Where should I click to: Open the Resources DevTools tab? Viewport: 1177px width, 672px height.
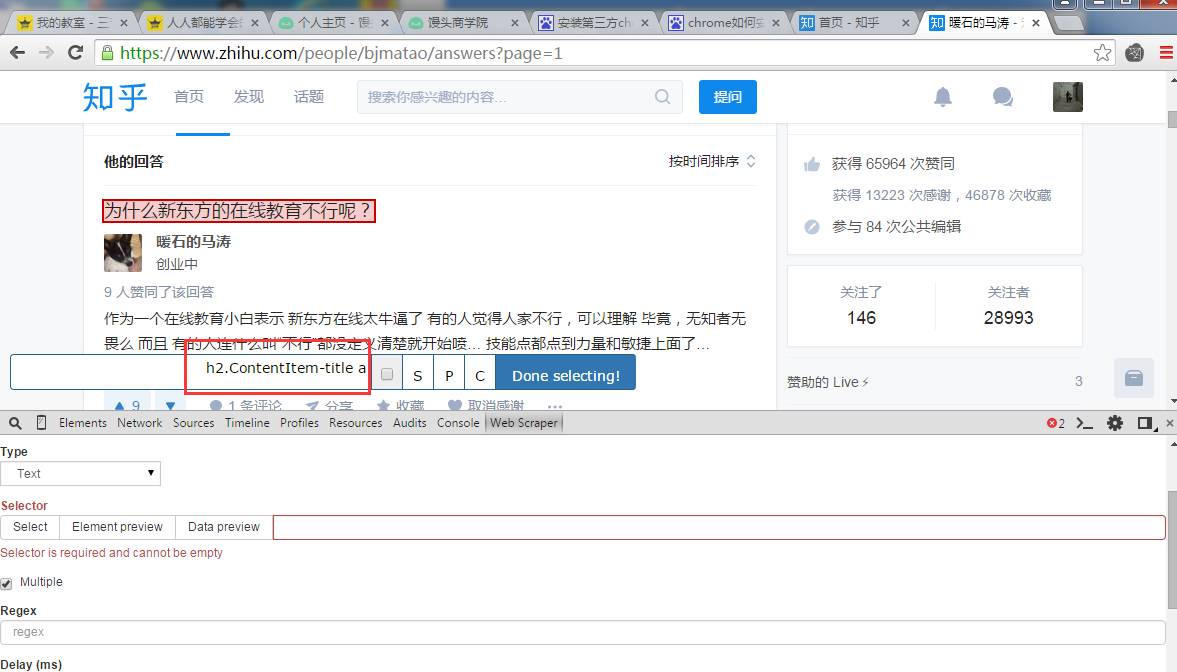click(356, 423)
